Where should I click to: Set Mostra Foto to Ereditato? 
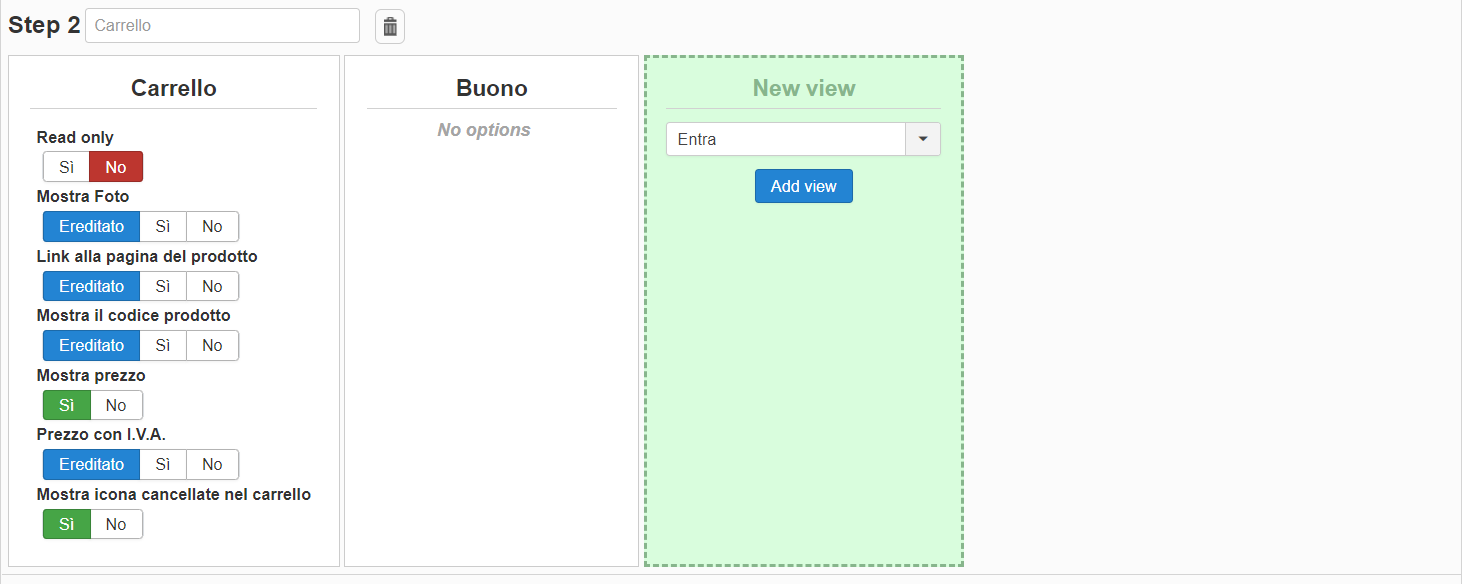pos(91,227)
